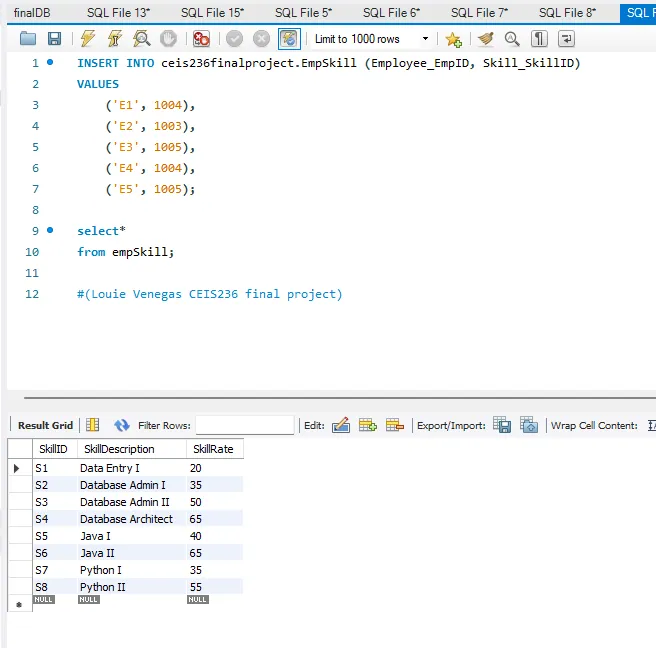
Task: Switch to SQL File 5 tab
Action: [x=303, y=13]
